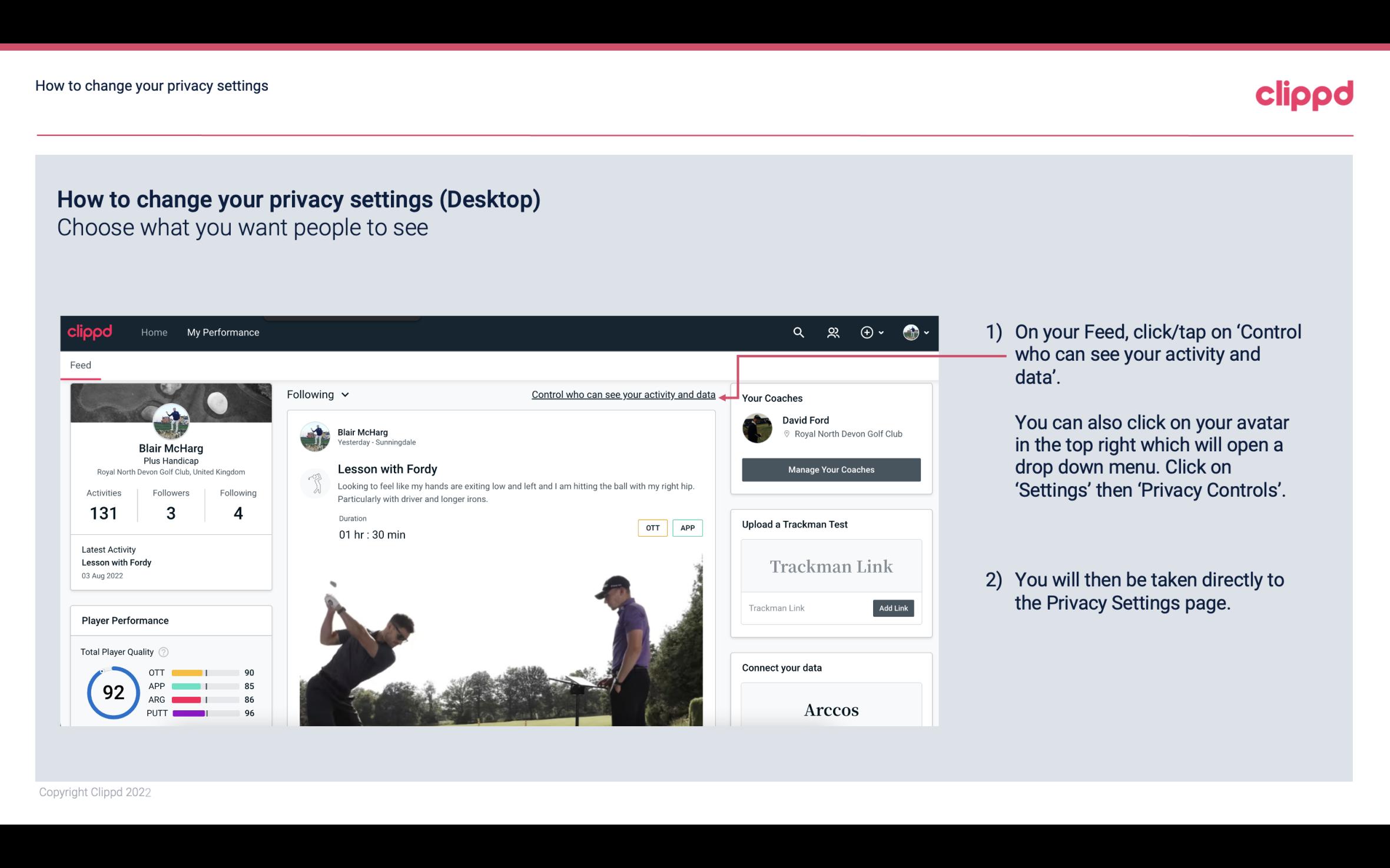The height and width of the screenshot is (868, 1390).
Task: Expand the avatar dropdown menu top right
Action: point(915,332)
